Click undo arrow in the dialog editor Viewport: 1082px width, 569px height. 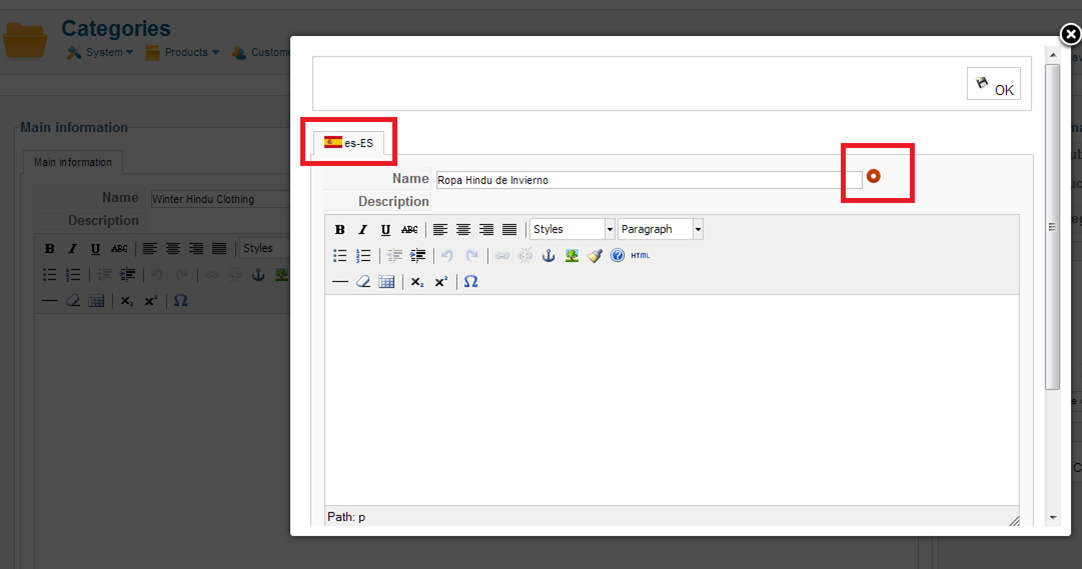pos(447,256)
